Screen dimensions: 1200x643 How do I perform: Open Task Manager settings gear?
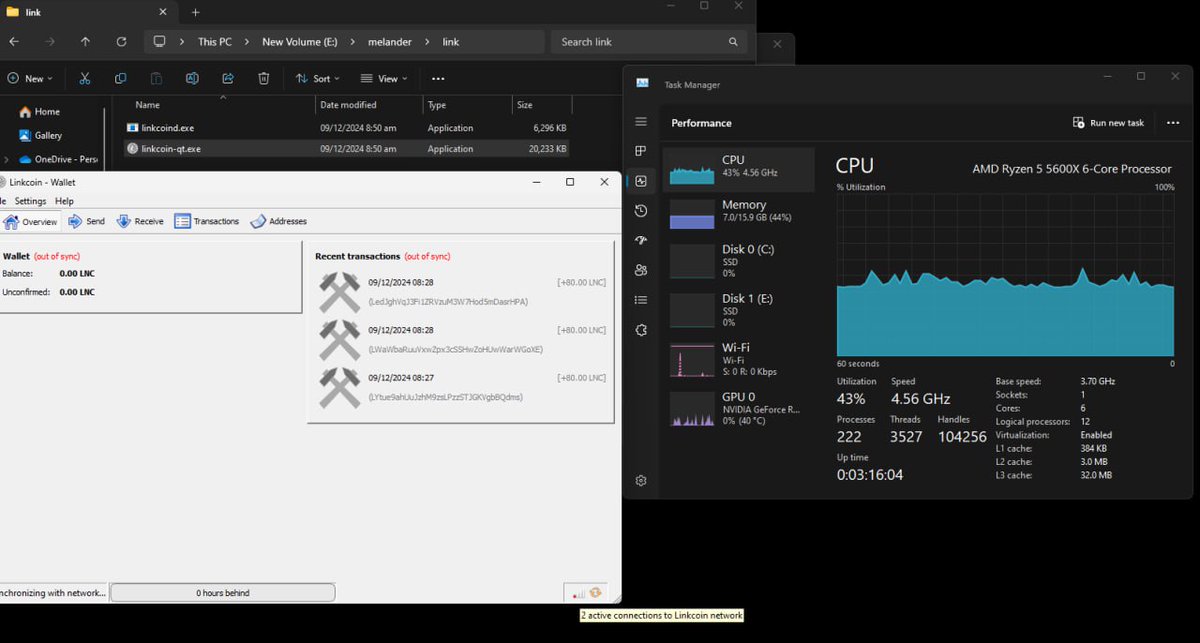coord(641,481)
